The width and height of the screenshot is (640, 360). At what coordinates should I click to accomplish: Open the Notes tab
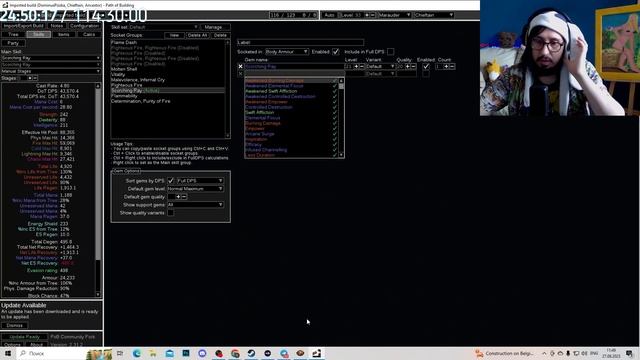[x=57, y=26]
